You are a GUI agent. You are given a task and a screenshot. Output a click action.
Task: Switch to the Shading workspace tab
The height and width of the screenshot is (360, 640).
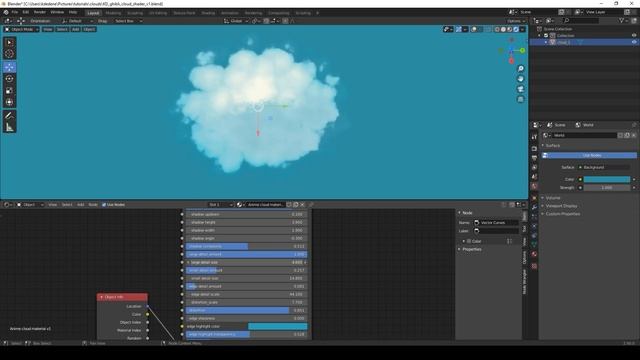click(208, 13)
